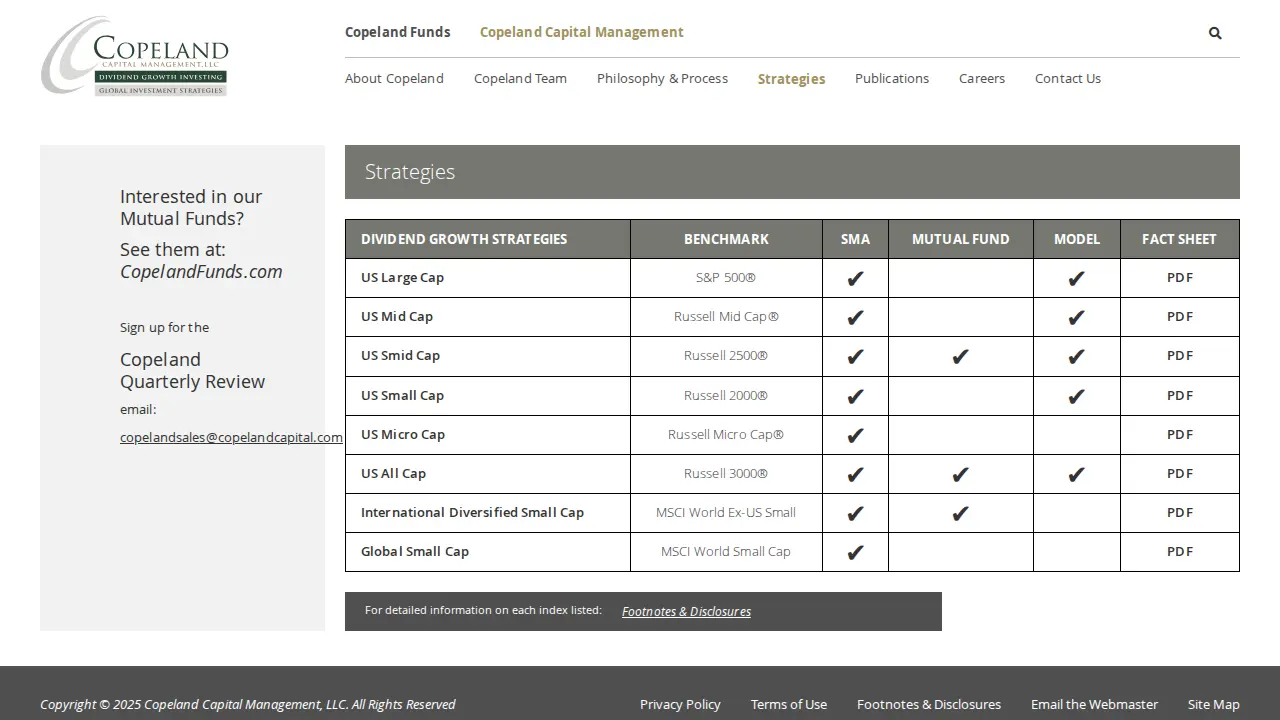Screen dimensions: 1280x720
Task: Click Footnotes & Disclosures below the table
Action: tap(686, 611)
